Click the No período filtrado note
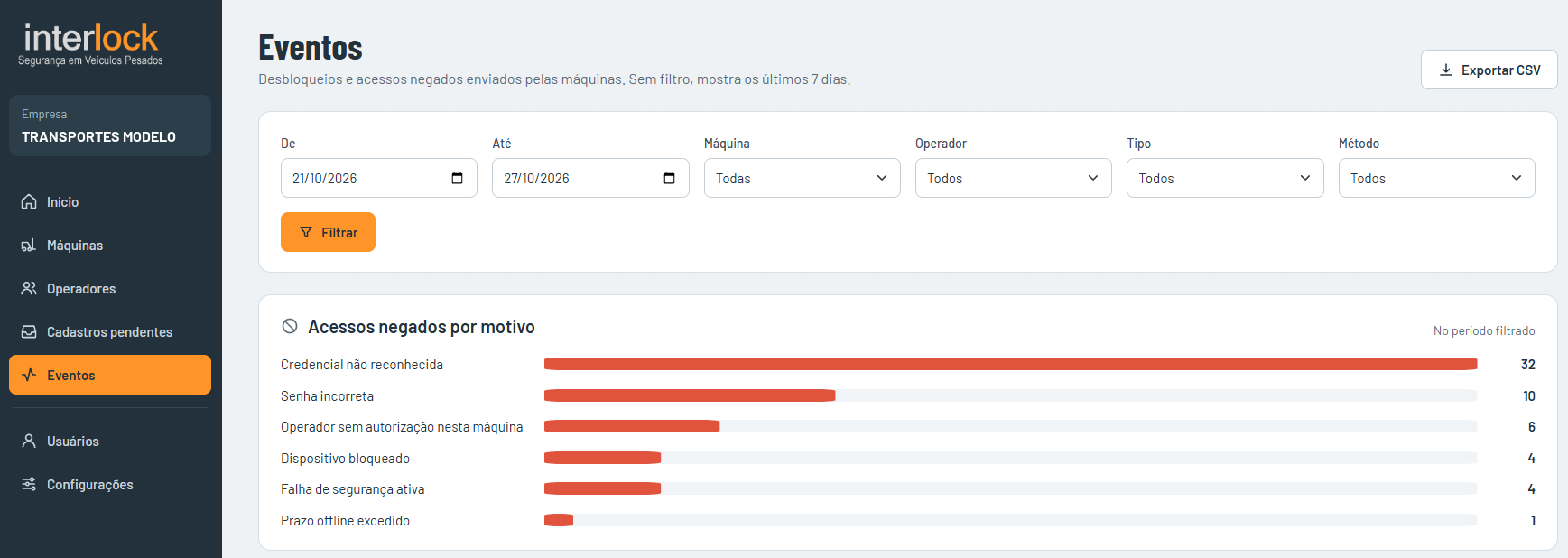1568x558 pixels. (x=1484, y=330)
